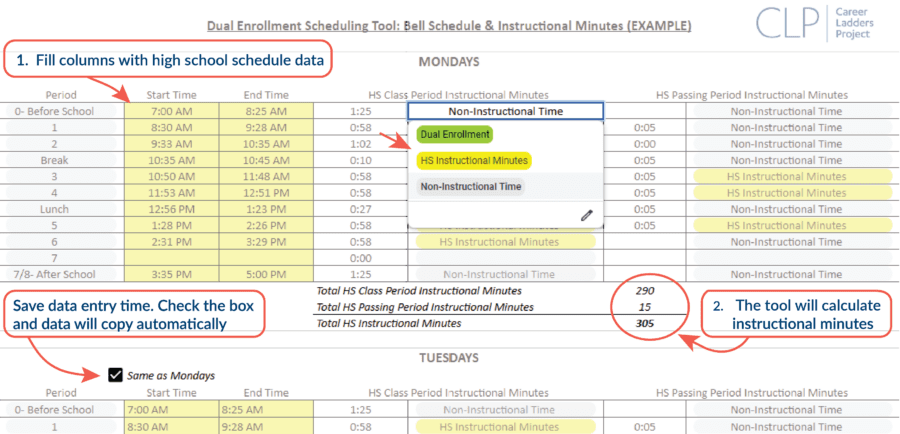Open Mondays Break passing period dropdown

793,160
